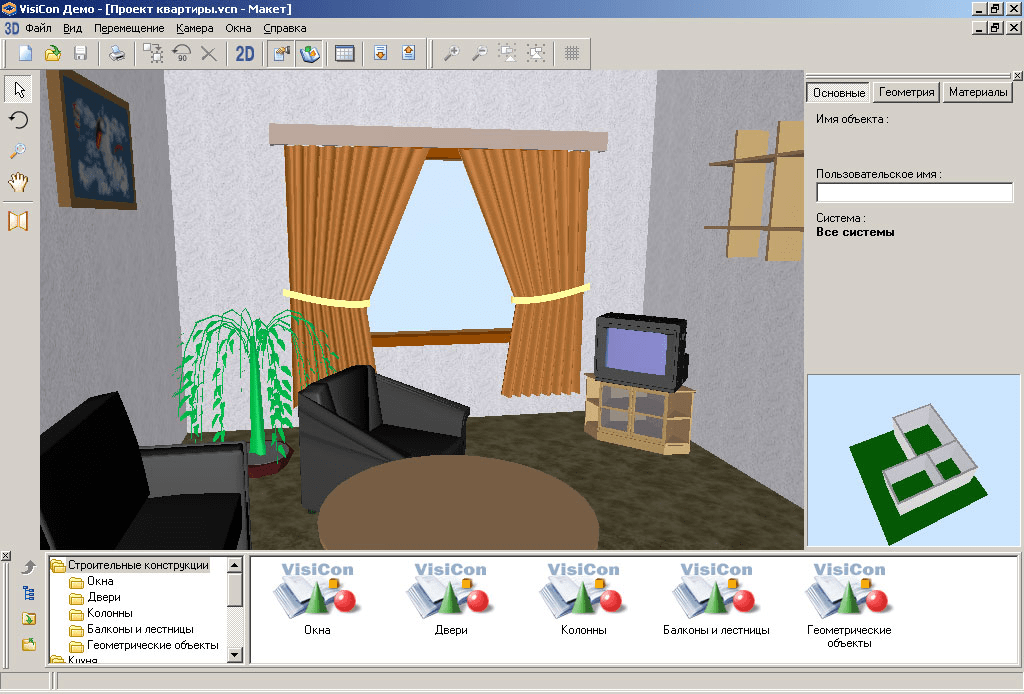Open the Строительные конструкции folder in tree
This screenshot has height=694, width=1024.
pyautogui.click(x=138, y=565)
